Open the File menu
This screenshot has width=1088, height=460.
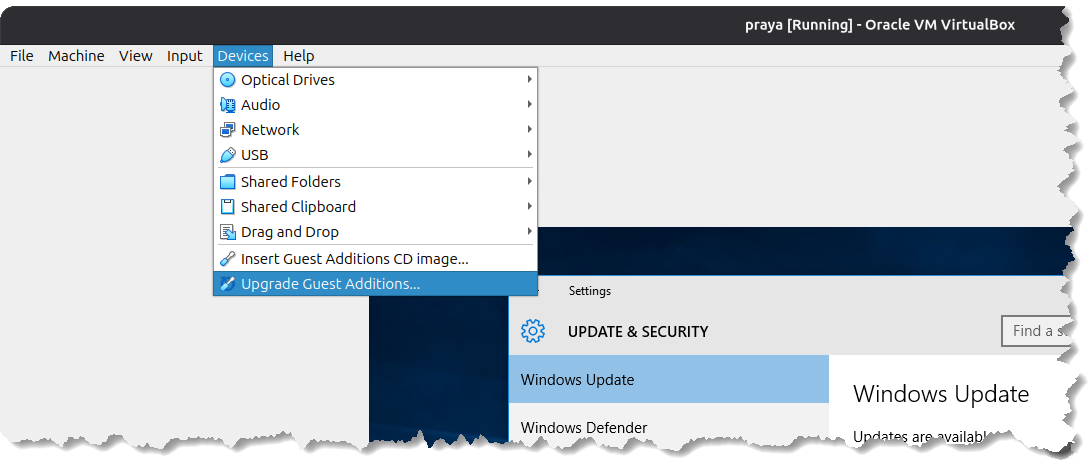tap(22, 56)
